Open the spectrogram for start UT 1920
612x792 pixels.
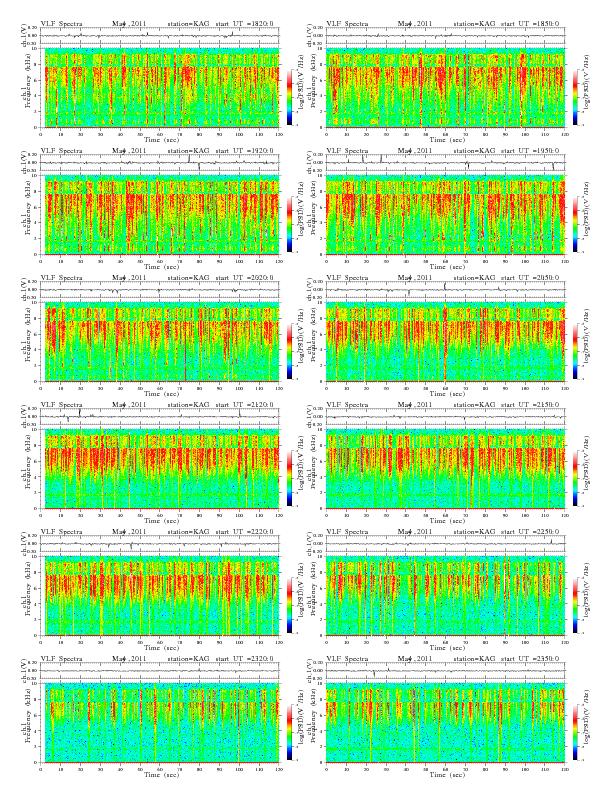point(162,215)
